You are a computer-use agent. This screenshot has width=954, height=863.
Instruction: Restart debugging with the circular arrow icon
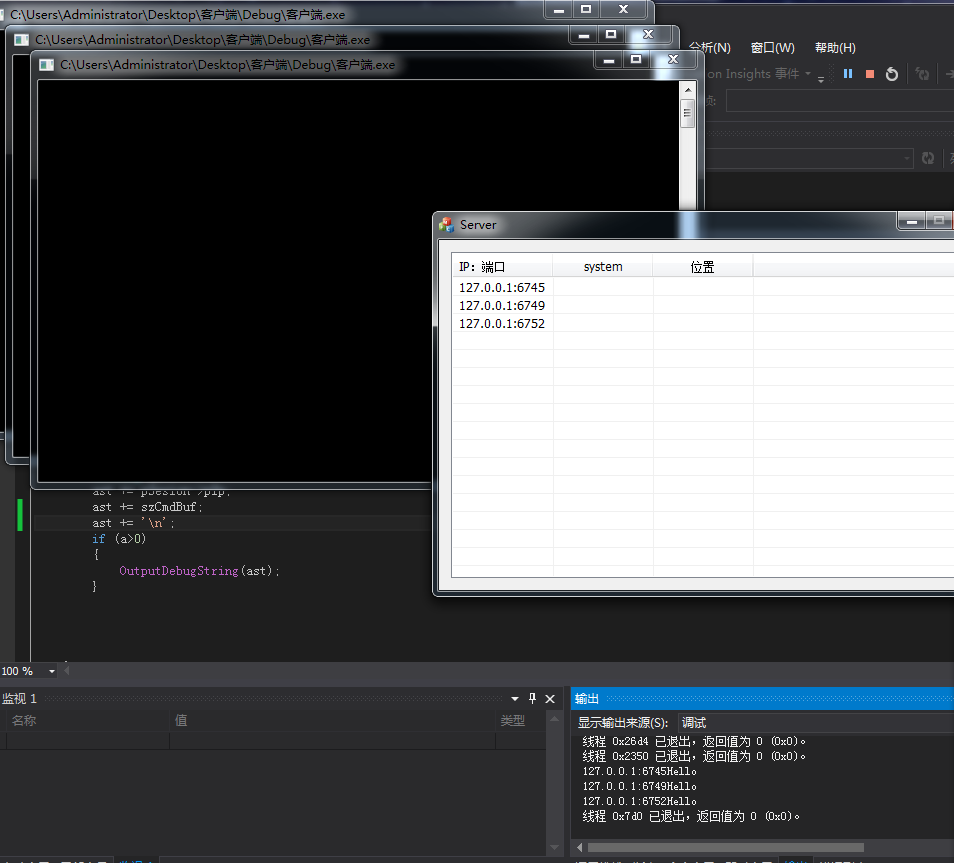coord(891,74)
